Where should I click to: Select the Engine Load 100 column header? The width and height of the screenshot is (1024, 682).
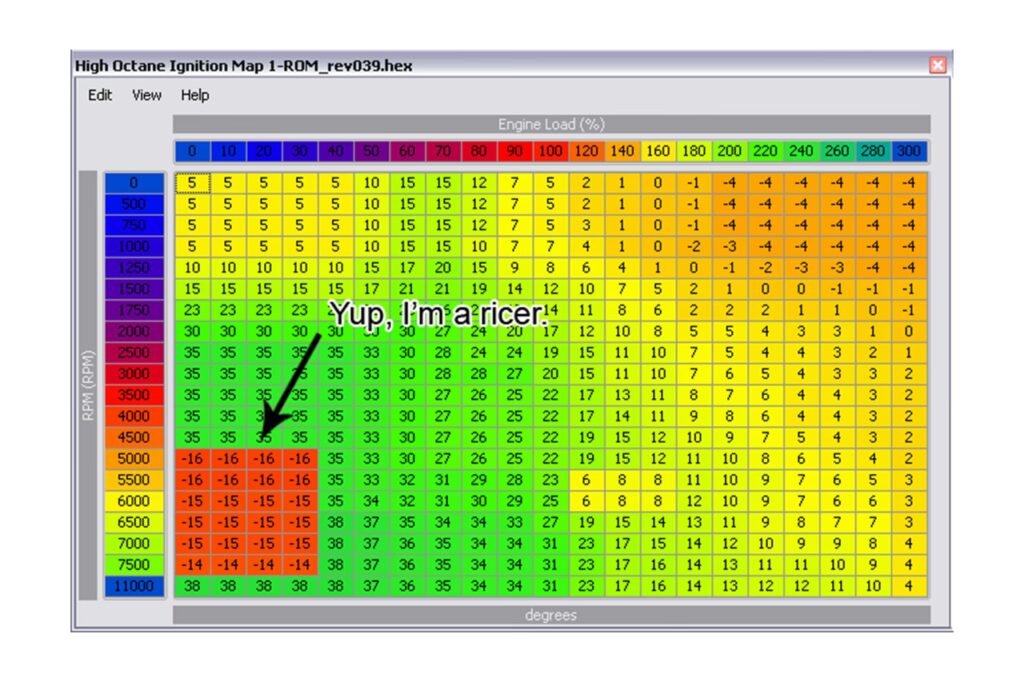pyautogui.click(x=550, y=151)
